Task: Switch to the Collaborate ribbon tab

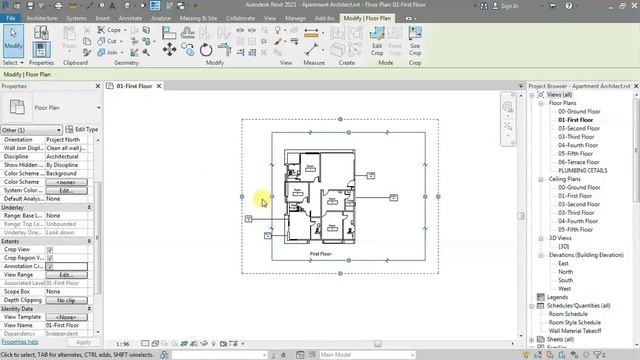Action: [240, 18]
